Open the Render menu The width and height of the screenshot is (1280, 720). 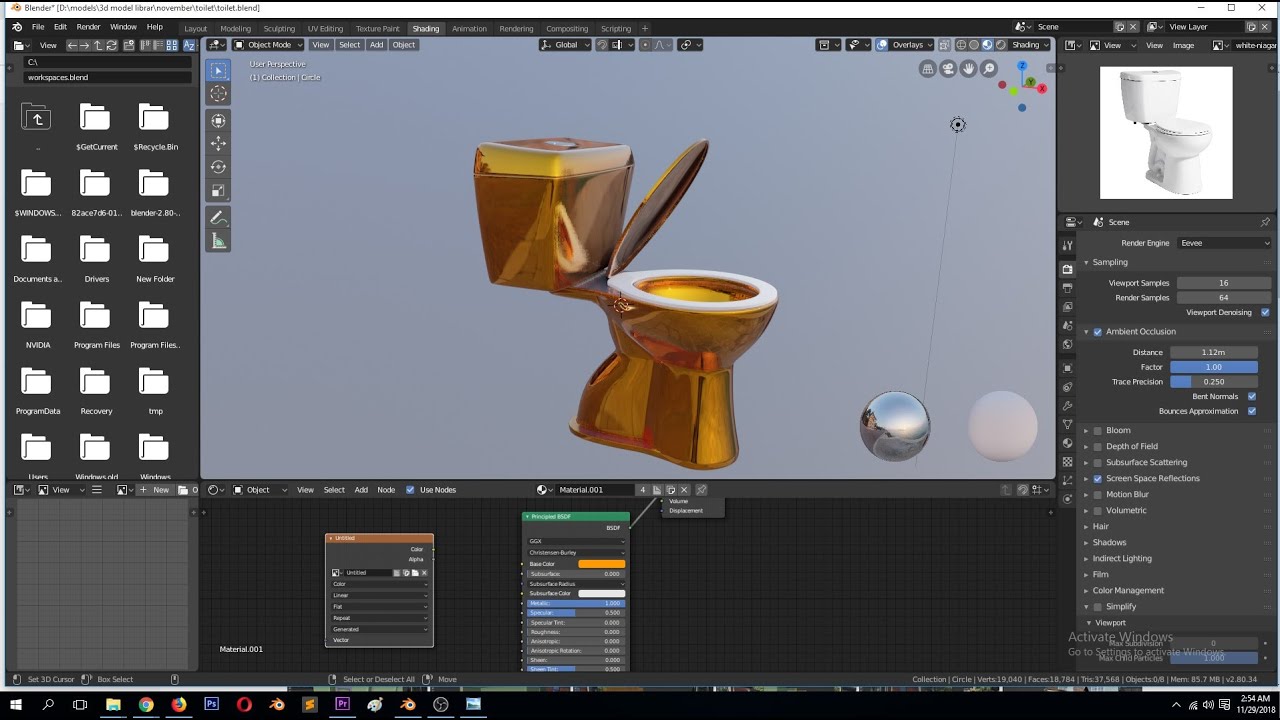(x=88, y=27)
